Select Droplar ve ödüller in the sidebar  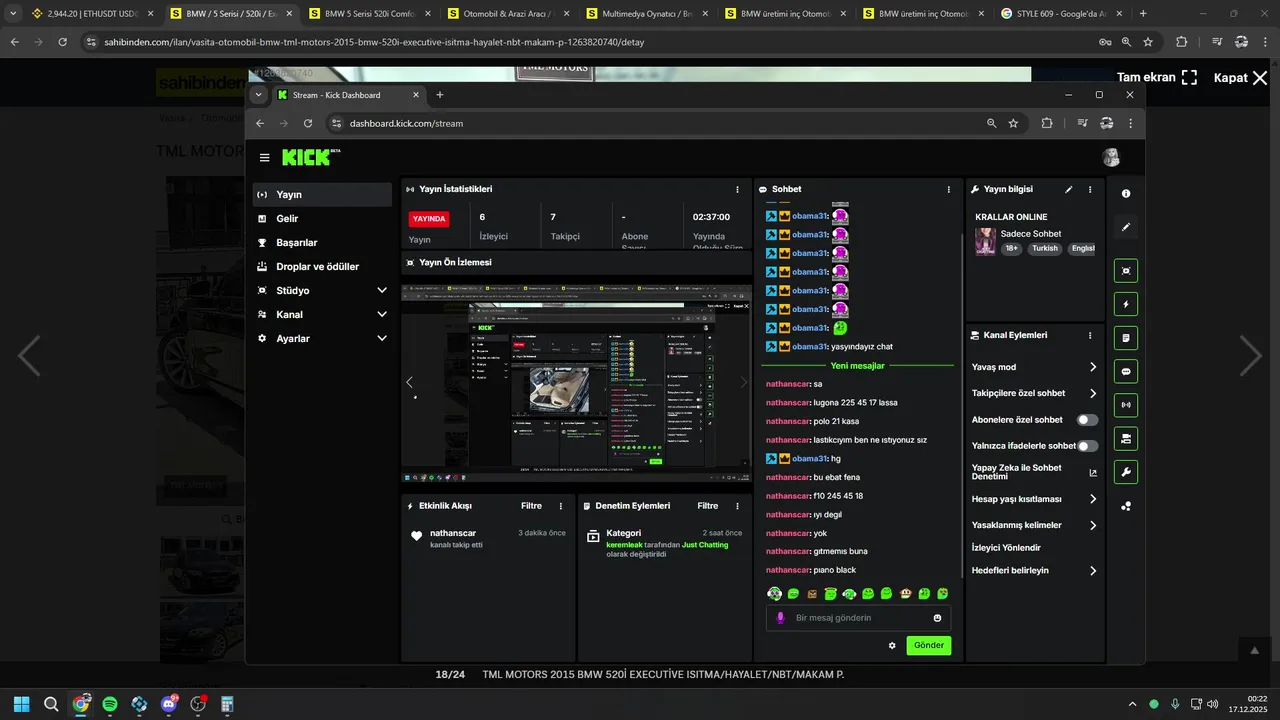pyautogui.click(x=321, y=266)
